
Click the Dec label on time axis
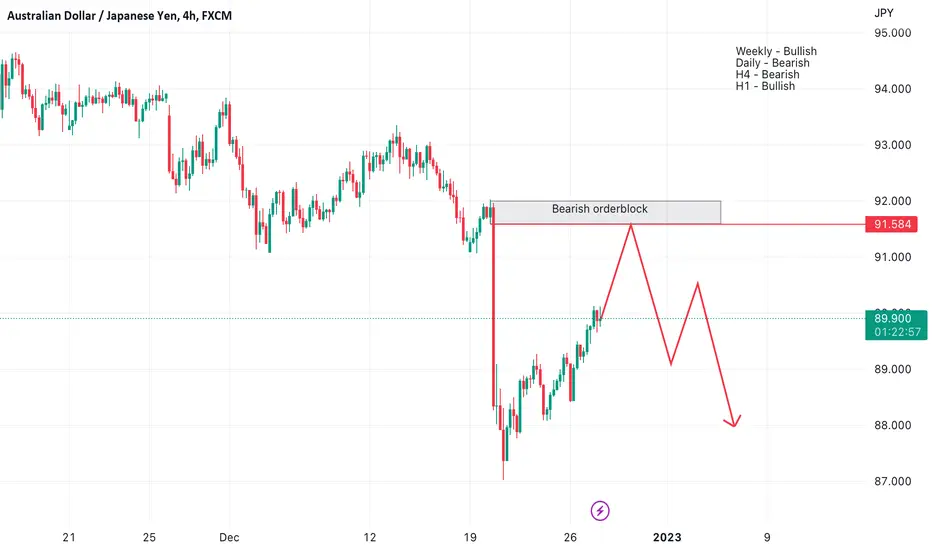pos(229,538)
